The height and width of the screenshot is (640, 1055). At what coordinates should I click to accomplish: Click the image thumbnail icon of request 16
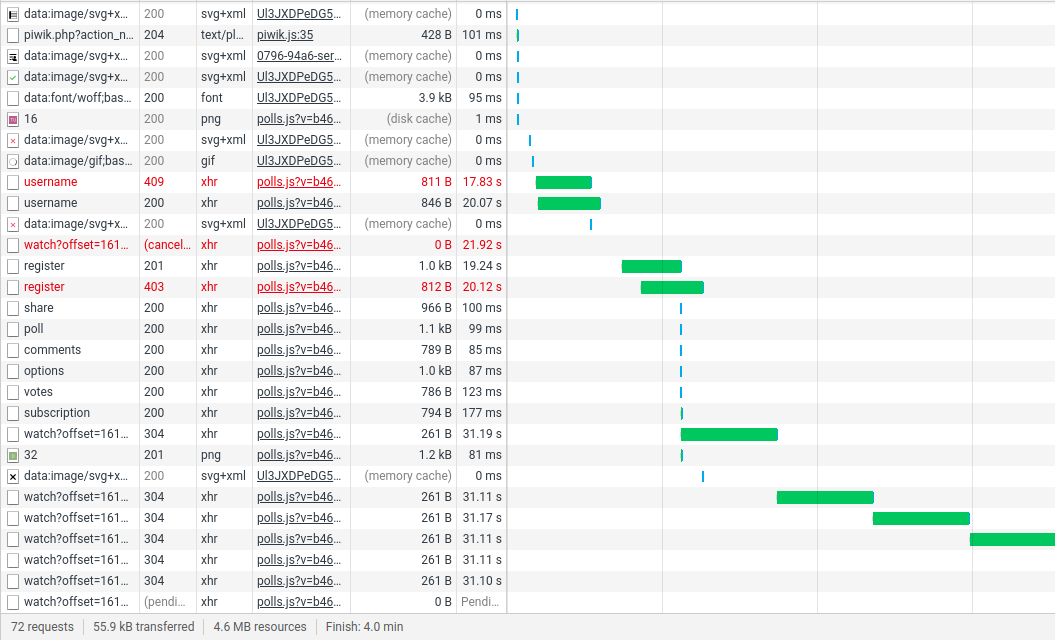(x=13, y=119)
